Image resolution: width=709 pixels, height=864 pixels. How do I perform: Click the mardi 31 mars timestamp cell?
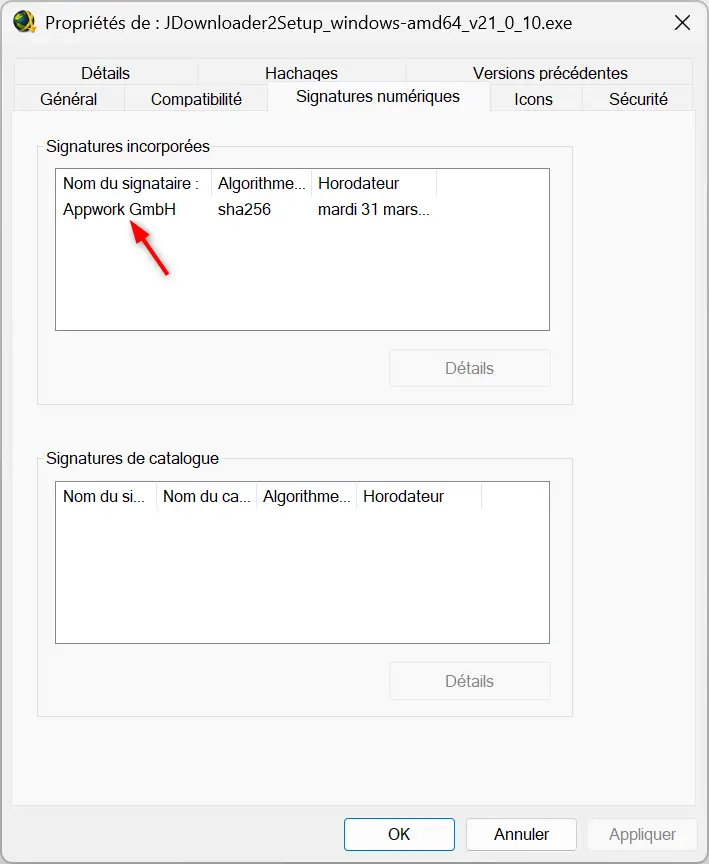[374, 209]
